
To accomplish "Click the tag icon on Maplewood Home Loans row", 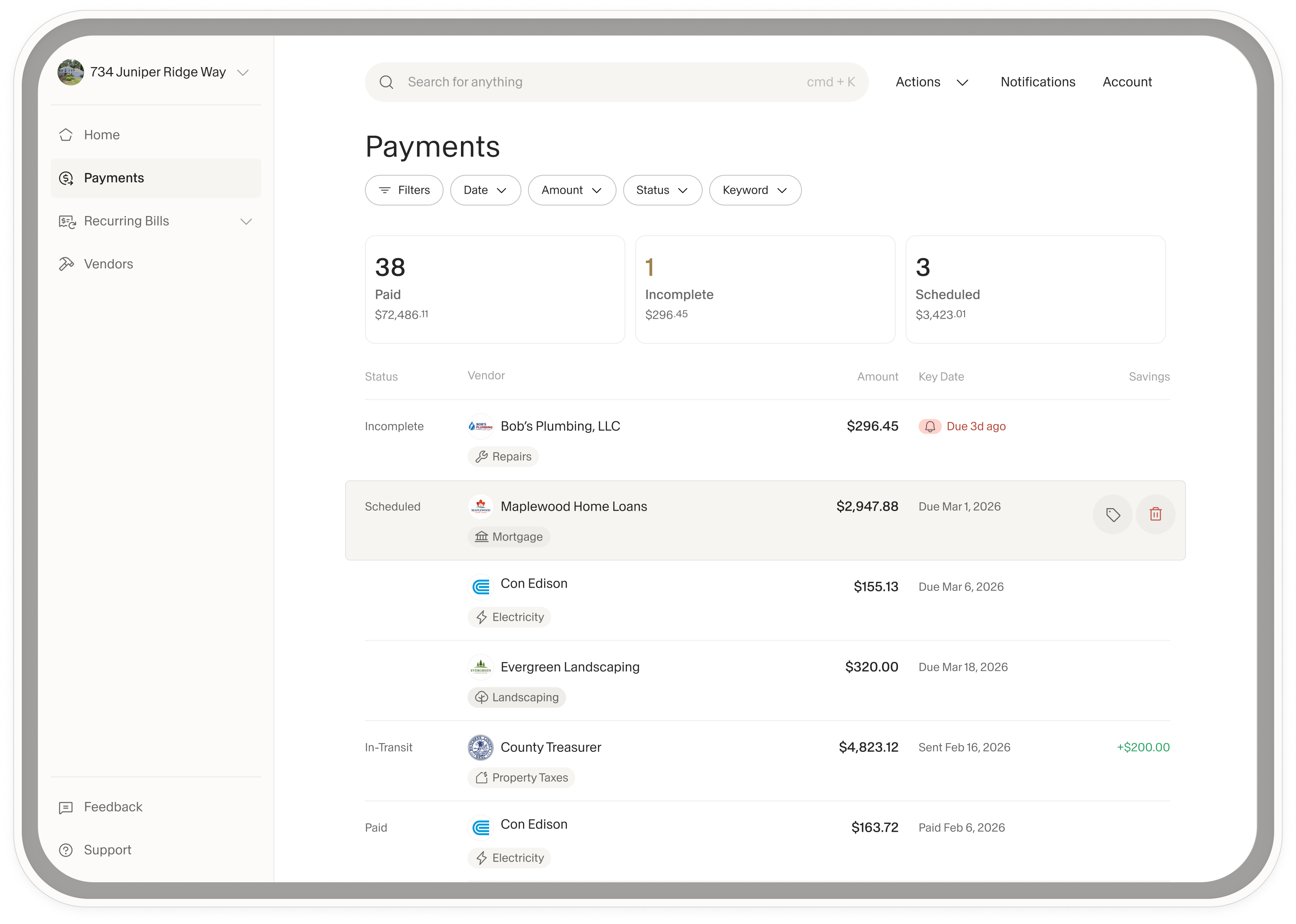I will tap(1112, 514).
